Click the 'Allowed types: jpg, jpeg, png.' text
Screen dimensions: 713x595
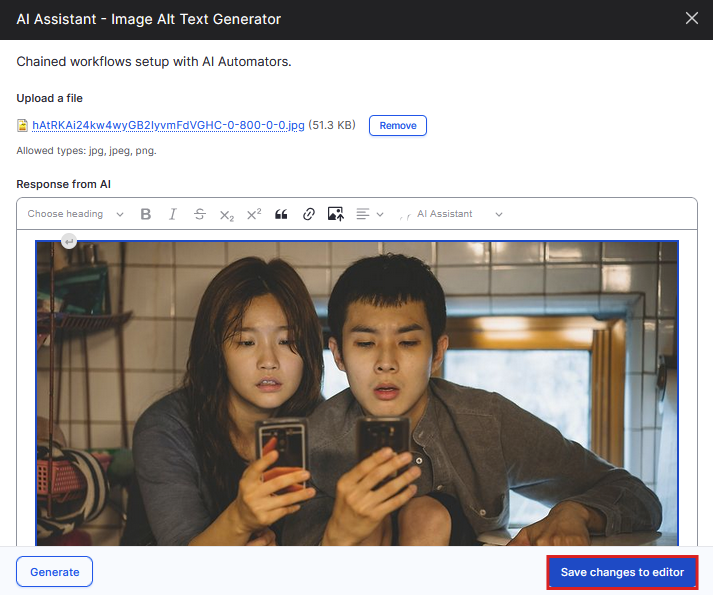(x=86, y=151)
